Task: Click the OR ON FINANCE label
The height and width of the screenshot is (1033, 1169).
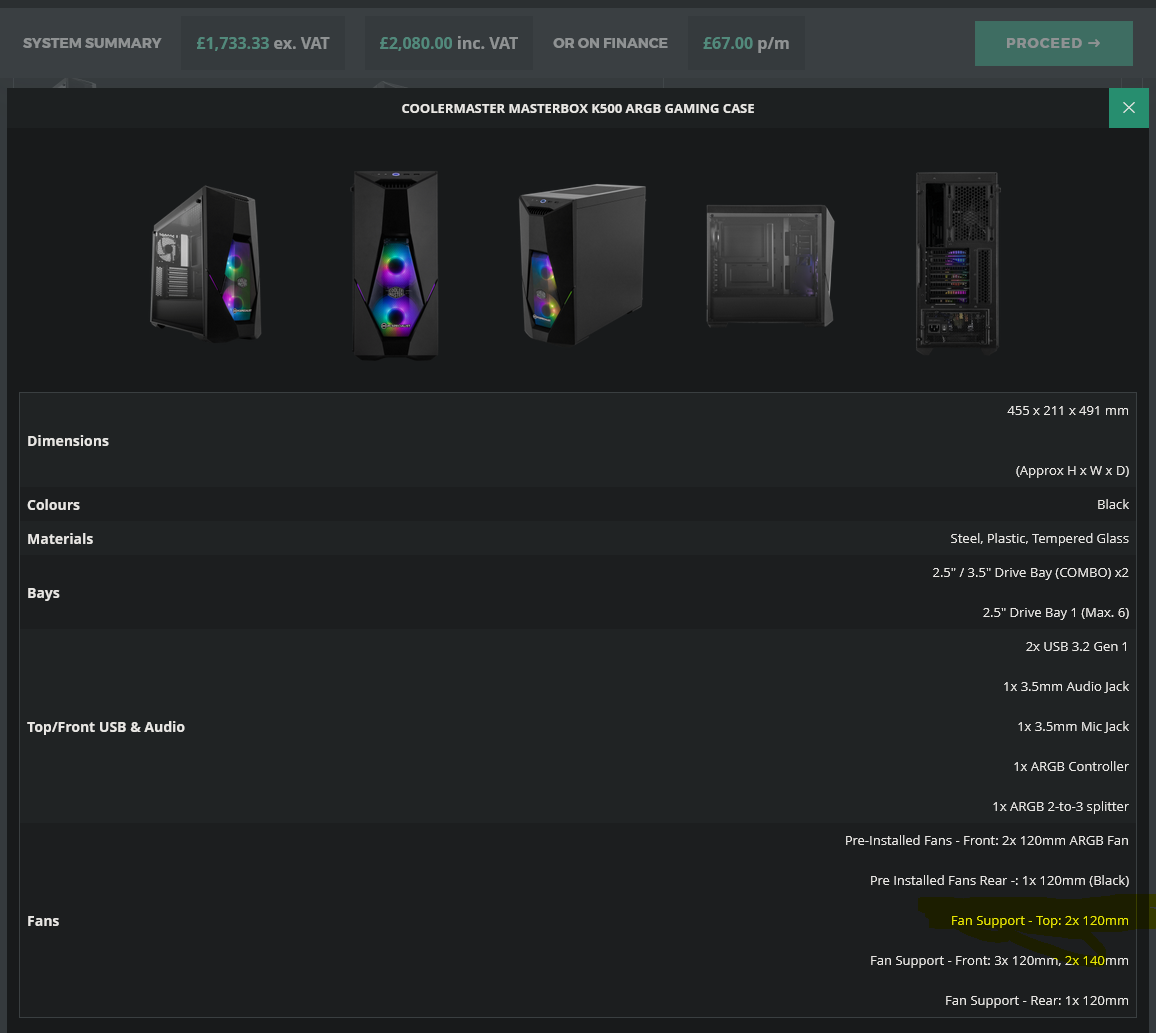Action: pyautogui.click(x=610, y=43)
